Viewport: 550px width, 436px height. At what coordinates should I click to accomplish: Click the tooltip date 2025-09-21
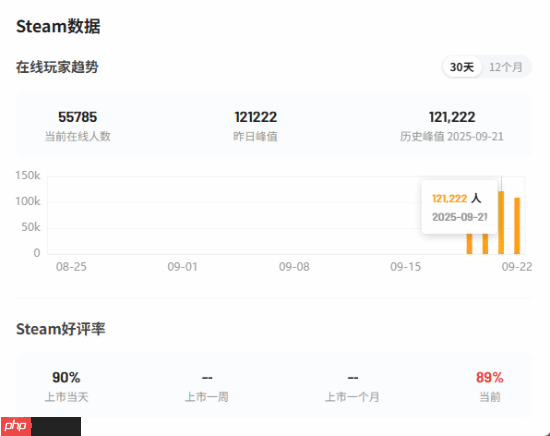460,217
